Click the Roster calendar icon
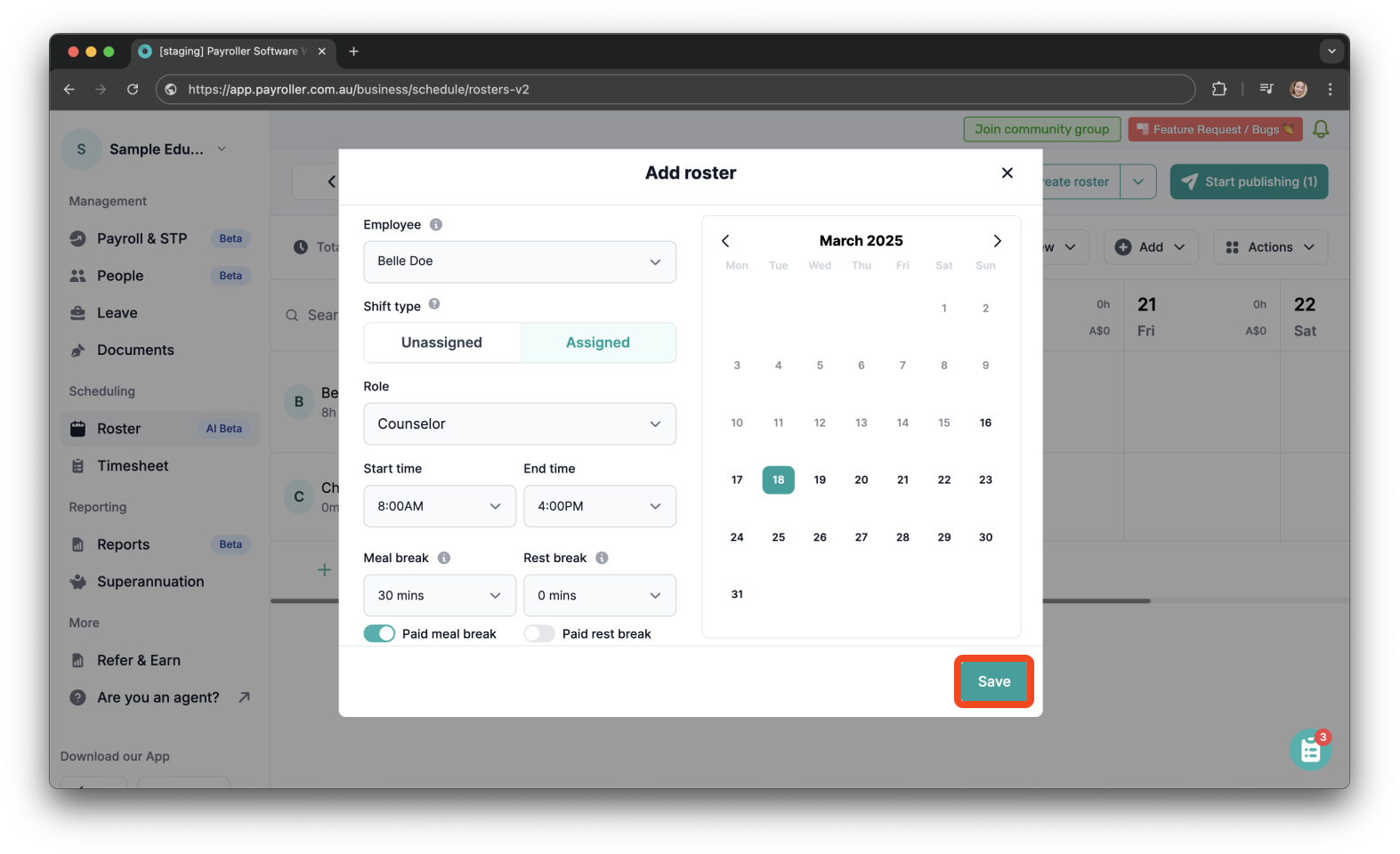Viewport: 1400px width, 854px height. click(78, 429)
